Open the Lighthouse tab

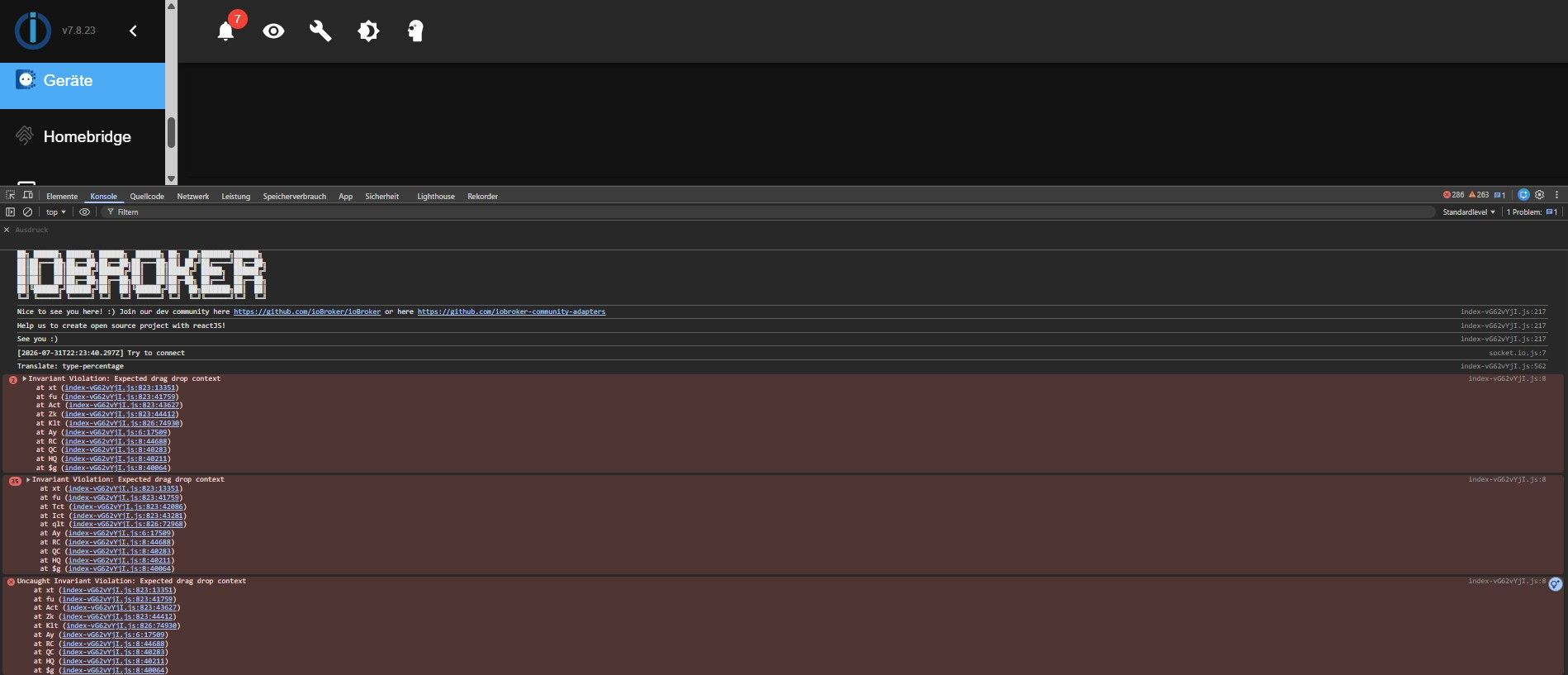click(x=436, y=197)
